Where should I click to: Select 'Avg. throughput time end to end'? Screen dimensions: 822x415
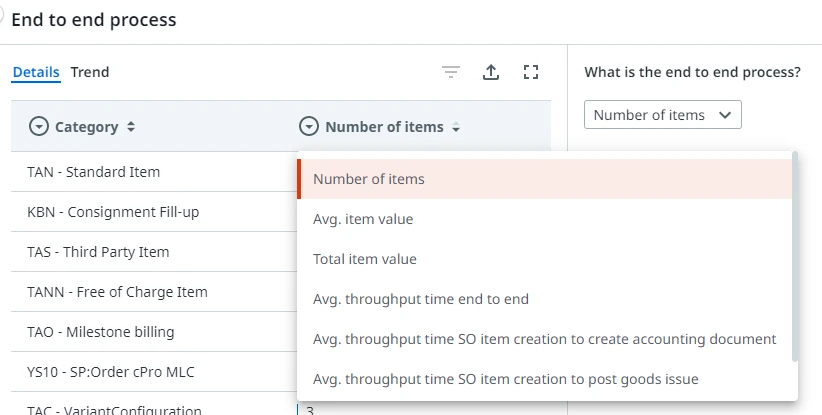(545, 299)
